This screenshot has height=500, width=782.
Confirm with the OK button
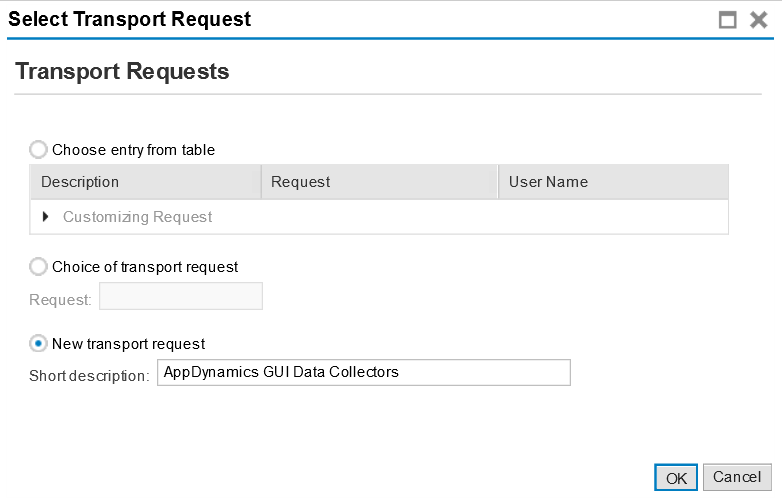click(x=676, y=478)
